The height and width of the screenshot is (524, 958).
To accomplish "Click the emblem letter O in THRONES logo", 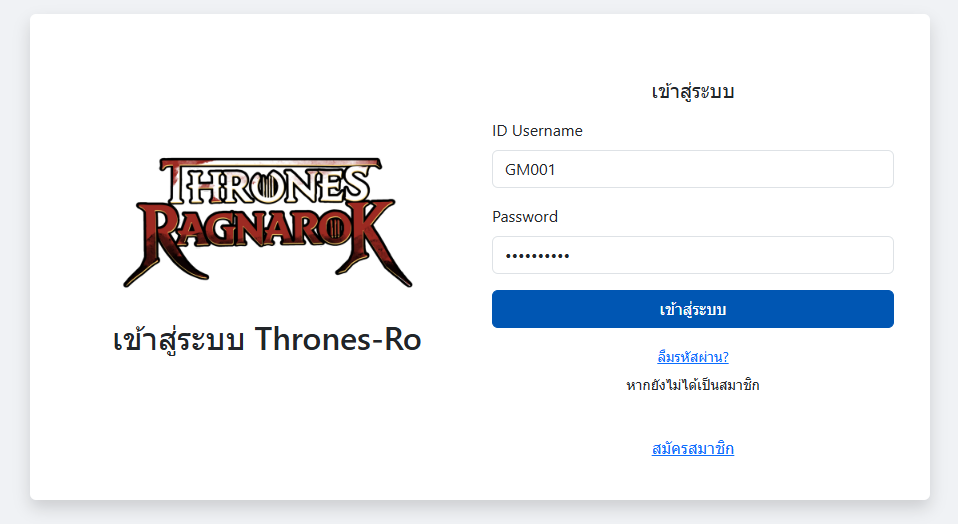I will coord(267,183).
